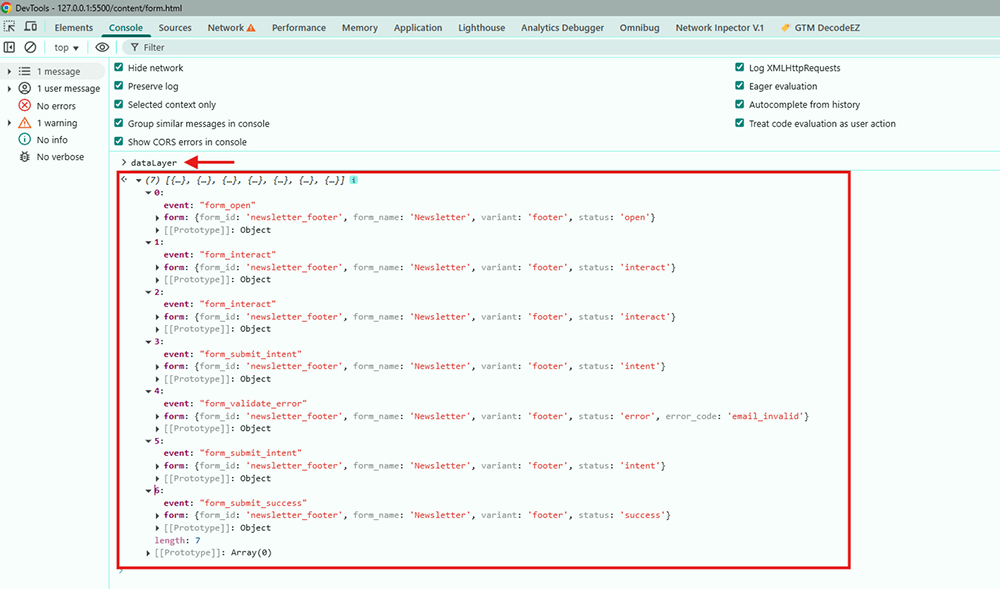Disable Log XMLHttpRequests checkbox
The image size is (1000, 589).
740,67
